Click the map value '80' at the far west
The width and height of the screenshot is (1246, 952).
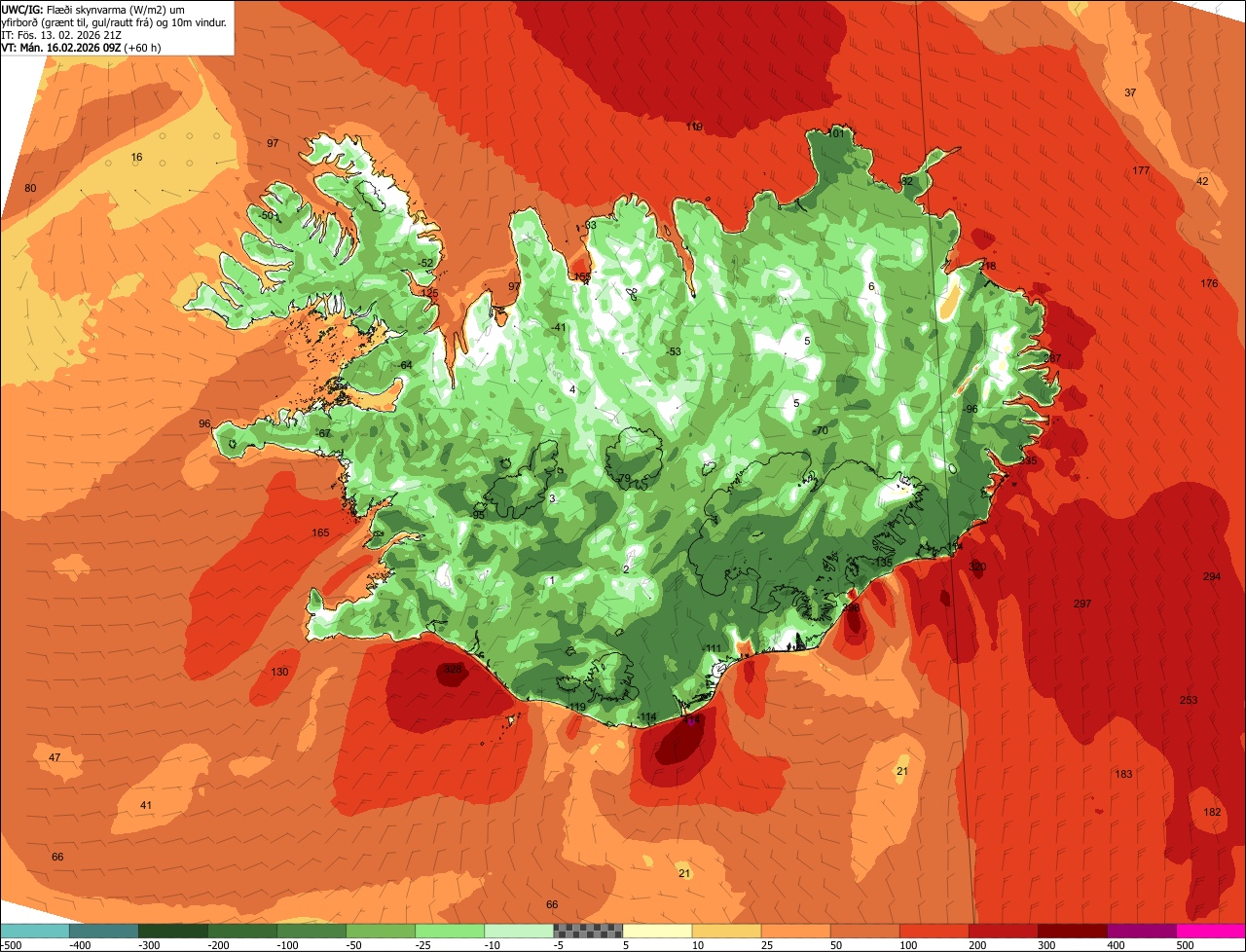tap(30, 188)
